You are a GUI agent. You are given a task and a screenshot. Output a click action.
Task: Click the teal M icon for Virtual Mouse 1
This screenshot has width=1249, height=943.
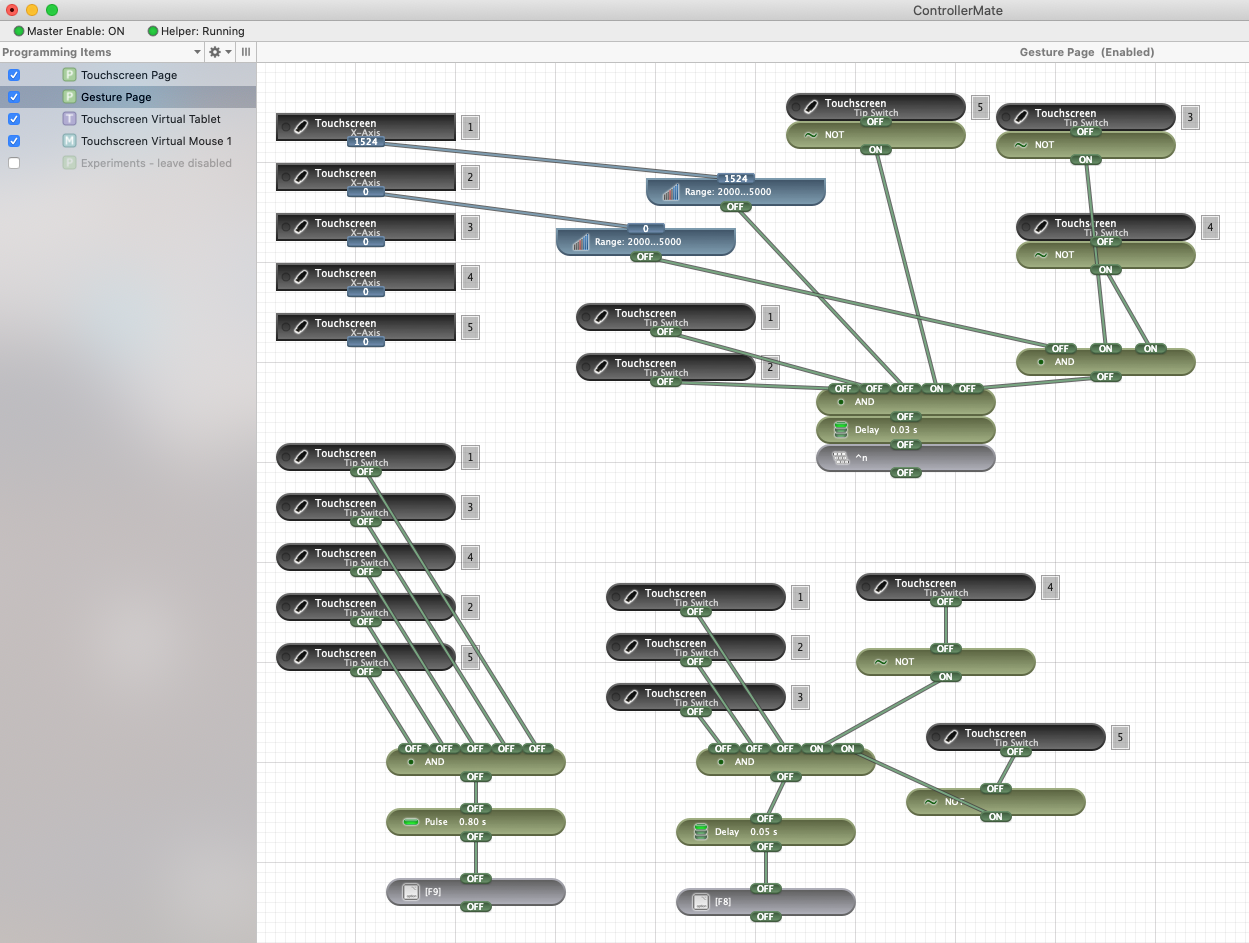(70, 141)
